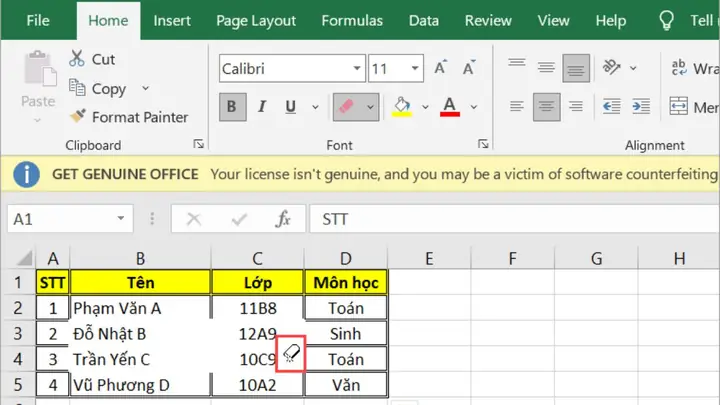Open the font size 11 dropdown
Image resolution: width=720 pixels, height=405 pixels.
(415, 68)
